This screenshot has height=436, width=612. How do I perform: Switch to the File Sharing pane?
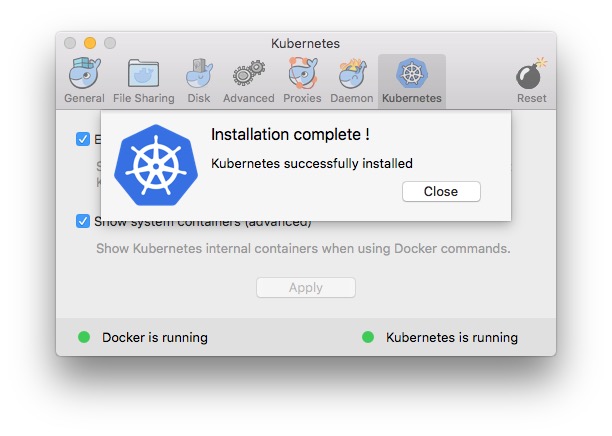tap(143, 81)
